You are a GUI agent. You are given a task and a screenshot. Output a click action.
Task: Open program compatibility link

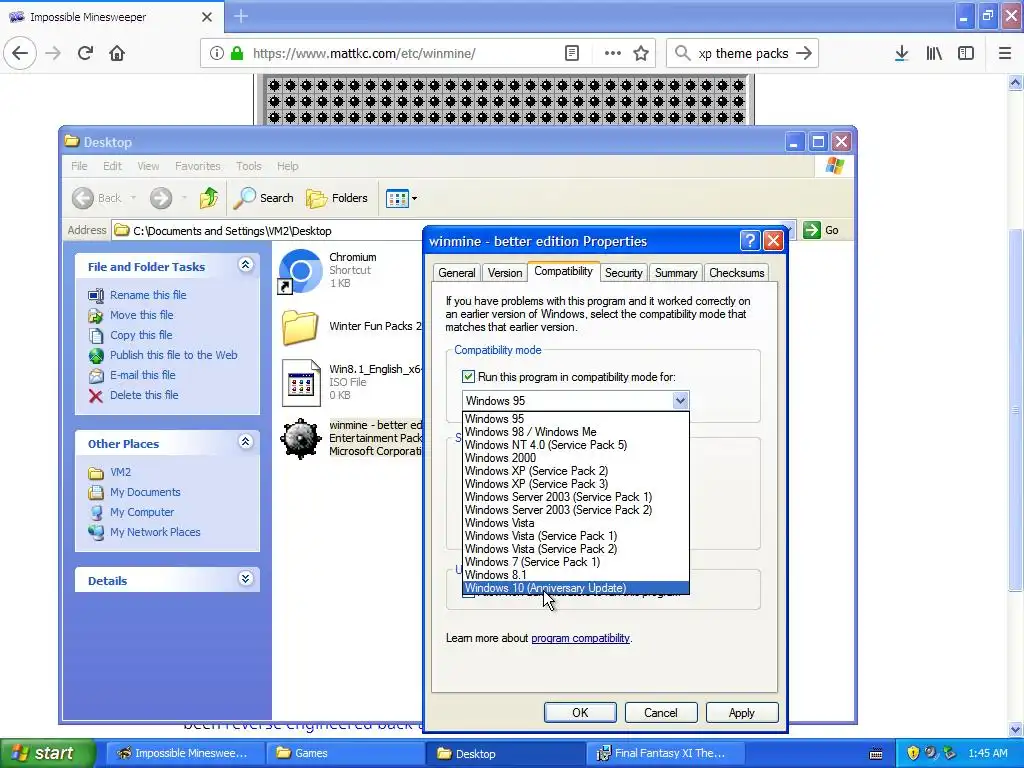[x=581, y=638]
